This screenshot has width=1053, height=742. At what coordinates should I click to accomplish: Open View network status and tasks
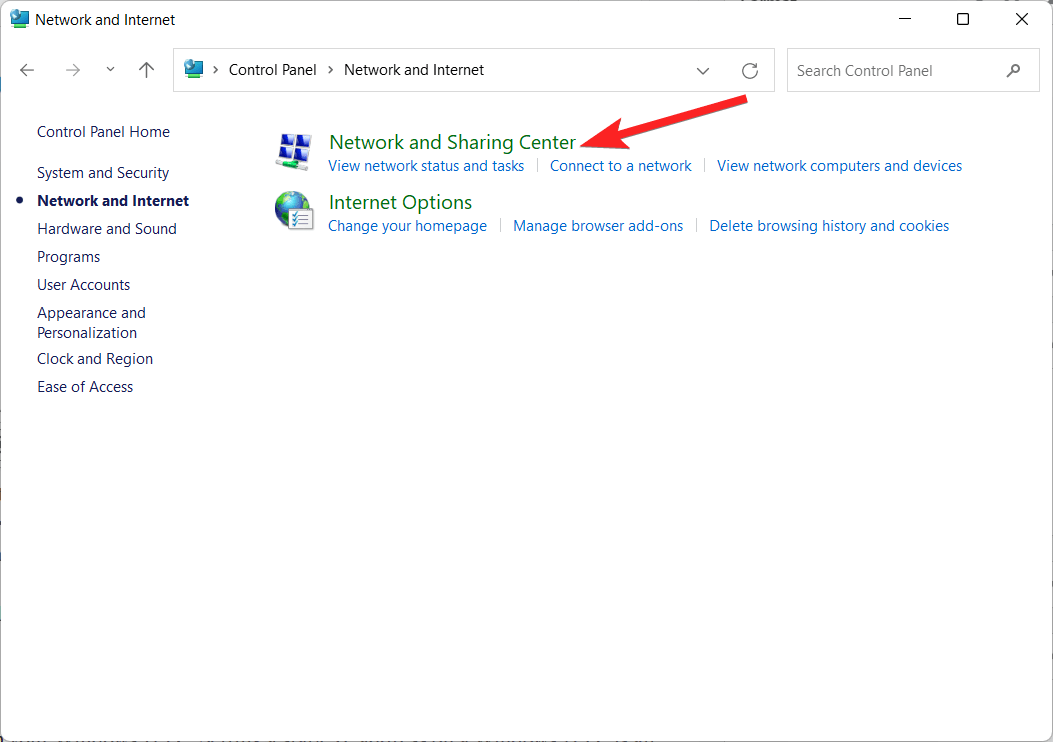pyautogui.click(x=426, y=165)
